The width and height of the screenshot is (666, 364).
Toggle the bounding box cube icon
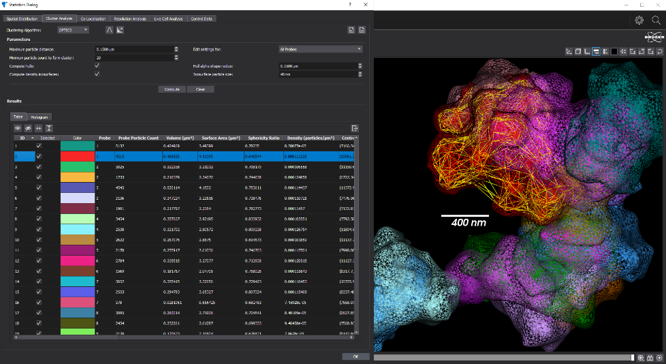(x=578, y=51)
